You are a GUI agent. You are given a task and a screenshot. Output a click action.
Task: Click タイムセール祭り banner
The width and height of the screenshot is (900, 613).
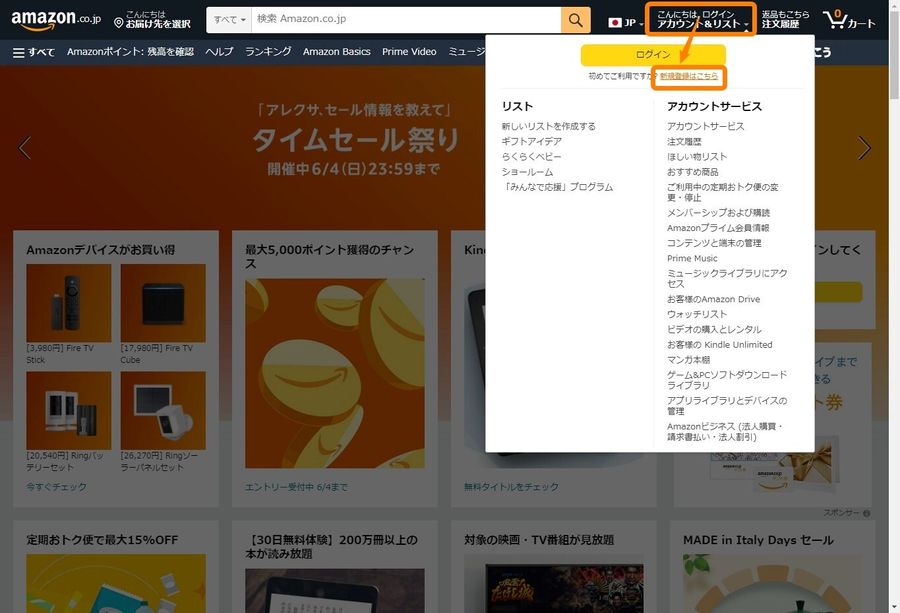(356, 140)
